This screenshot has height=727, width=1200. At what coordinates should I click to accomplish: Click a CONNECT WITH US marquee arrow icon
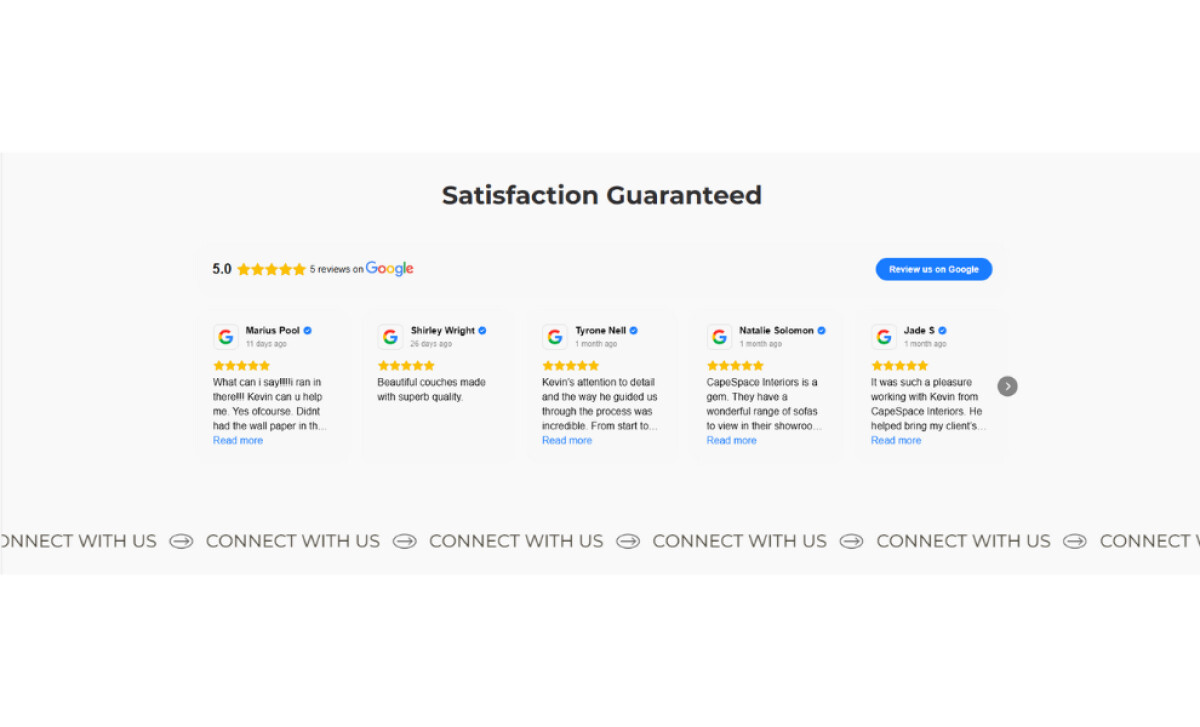pyautogui.click(x=404, y=541)
